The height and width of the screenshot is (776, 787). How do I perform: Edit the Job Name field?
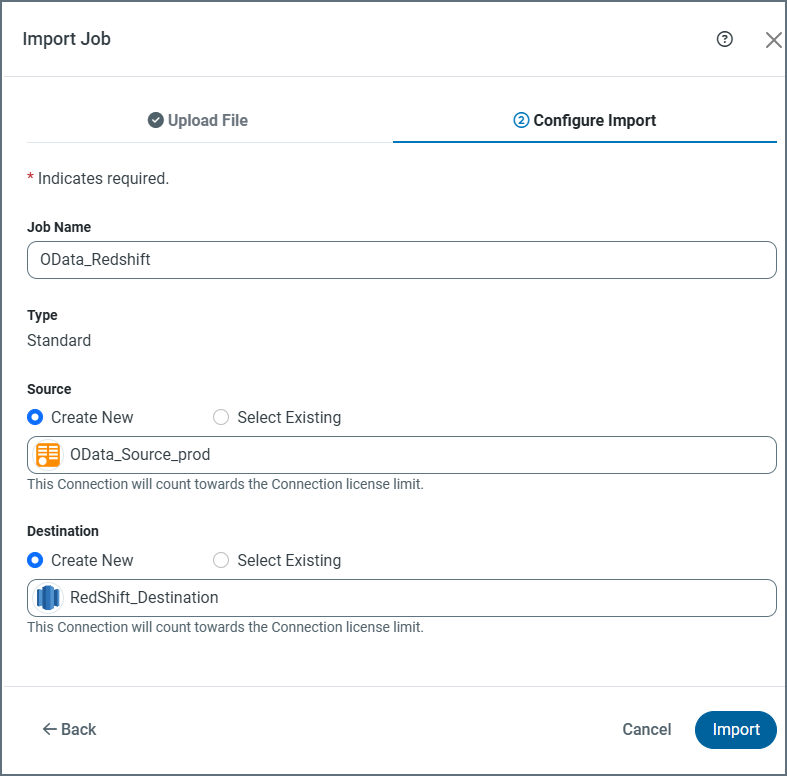point(401,260)
